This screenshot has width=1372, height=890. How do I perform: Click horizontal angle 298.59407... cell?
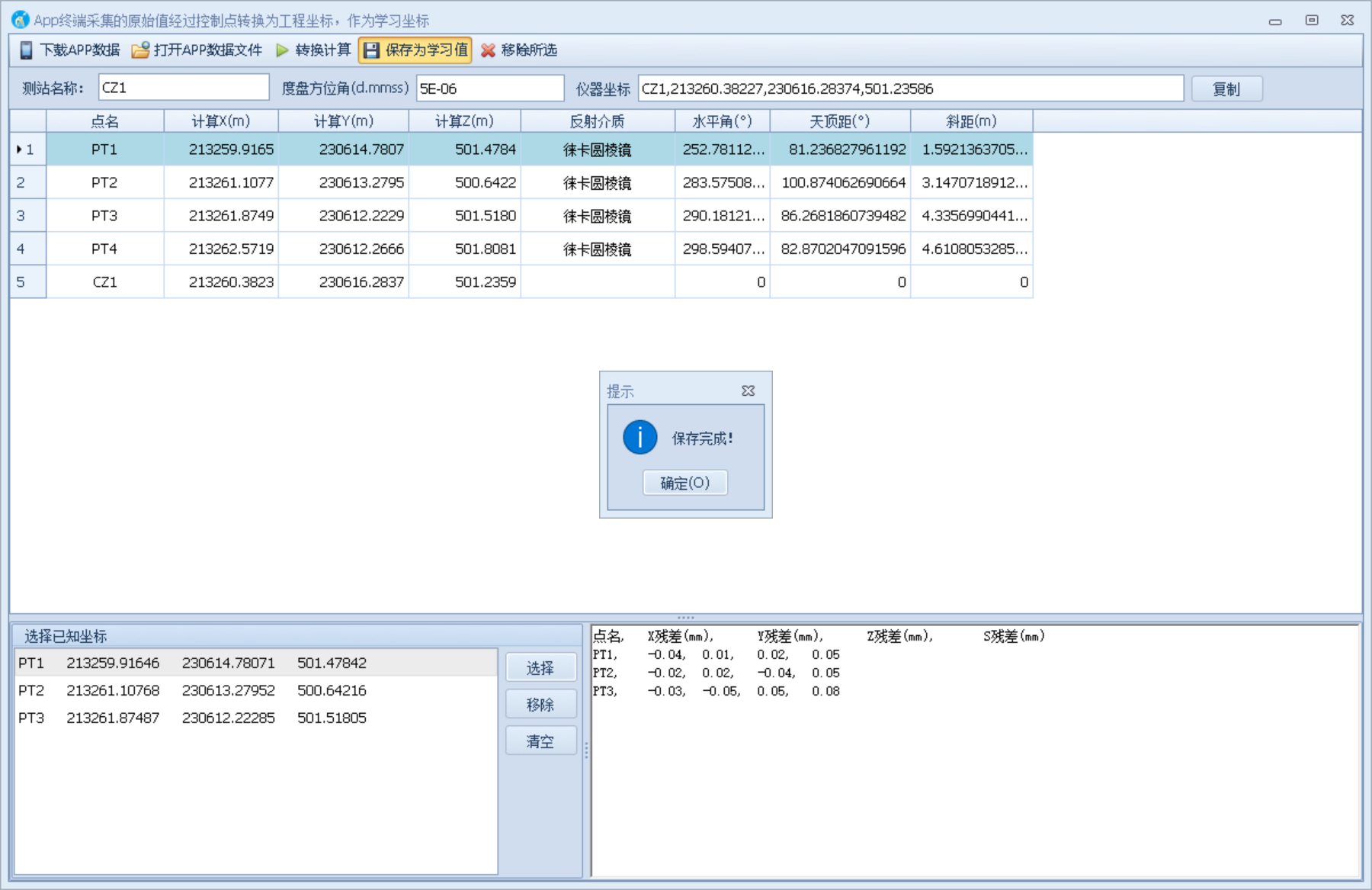(x=723, y=249)
